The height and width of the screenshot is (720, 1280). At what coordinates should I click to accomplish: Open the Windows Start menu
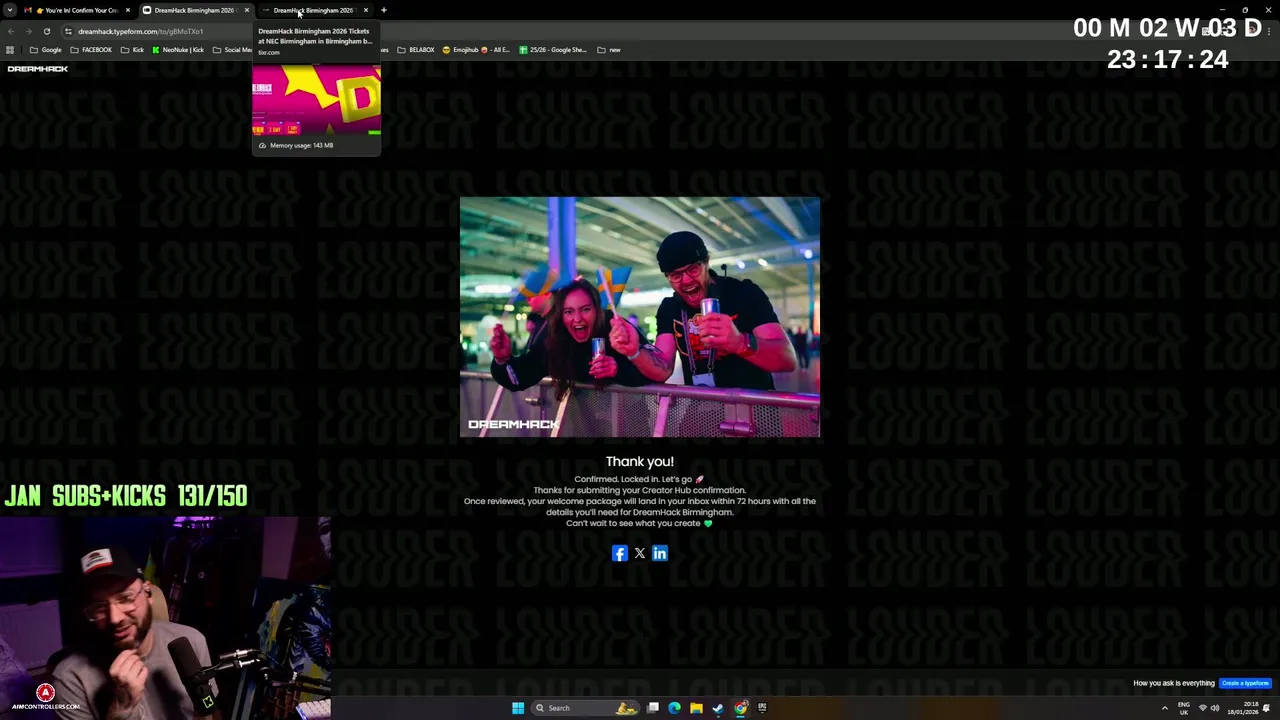518,708
